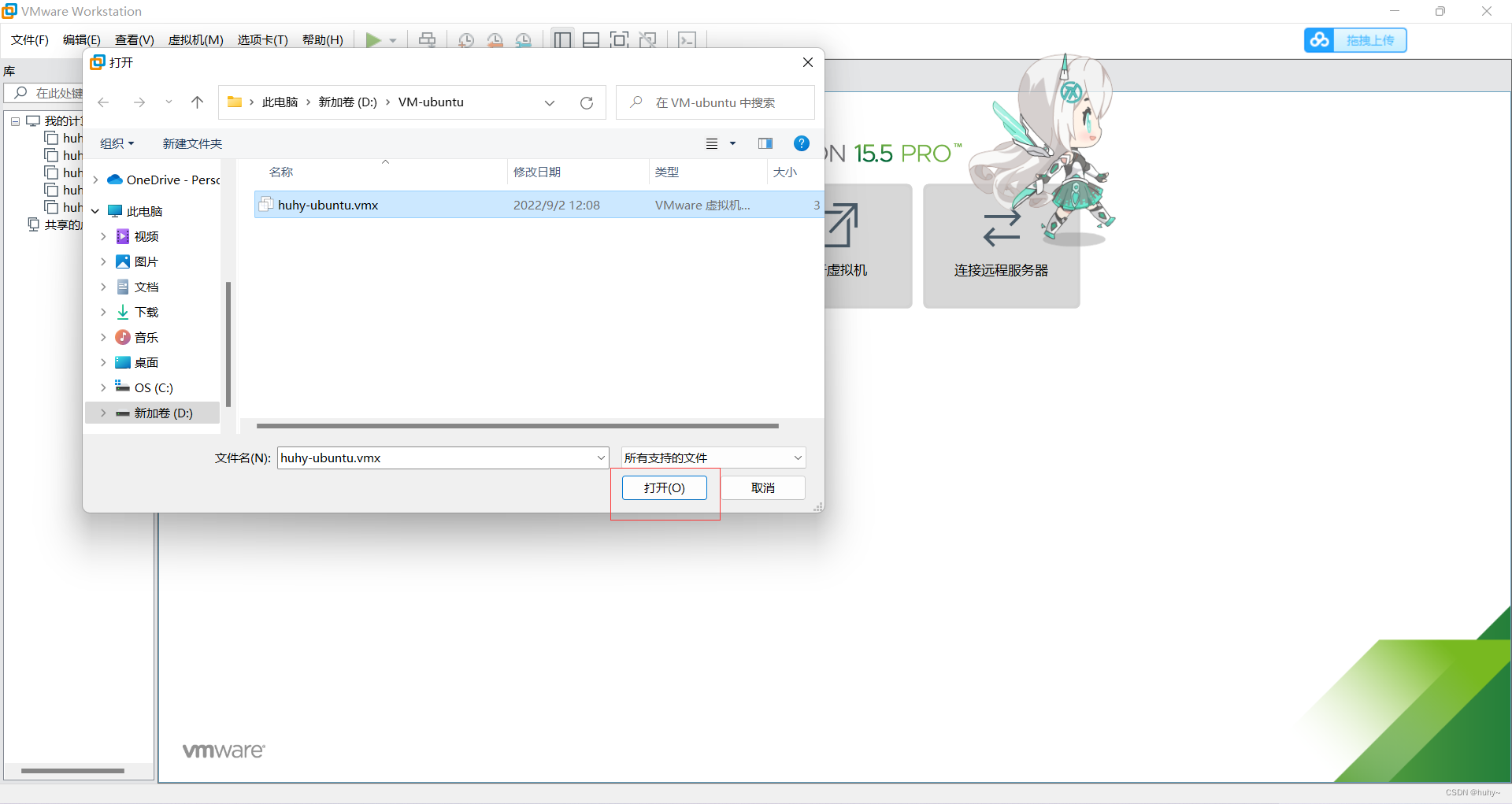Select the 文档 folder in navigation pane
This screenshot has height=804, width=1512.
coord(146,287)
